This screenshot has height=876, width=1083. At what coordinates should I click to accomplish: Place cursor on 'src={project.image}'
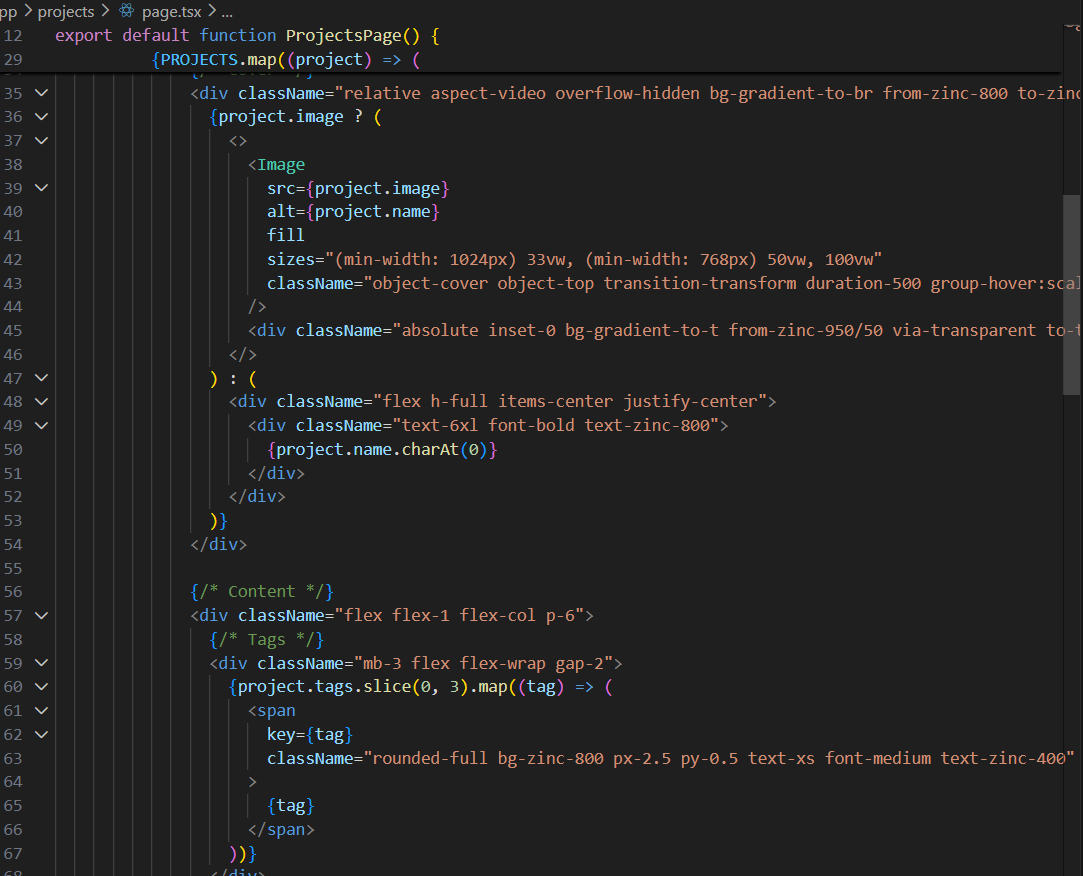[x=358, y=189]
